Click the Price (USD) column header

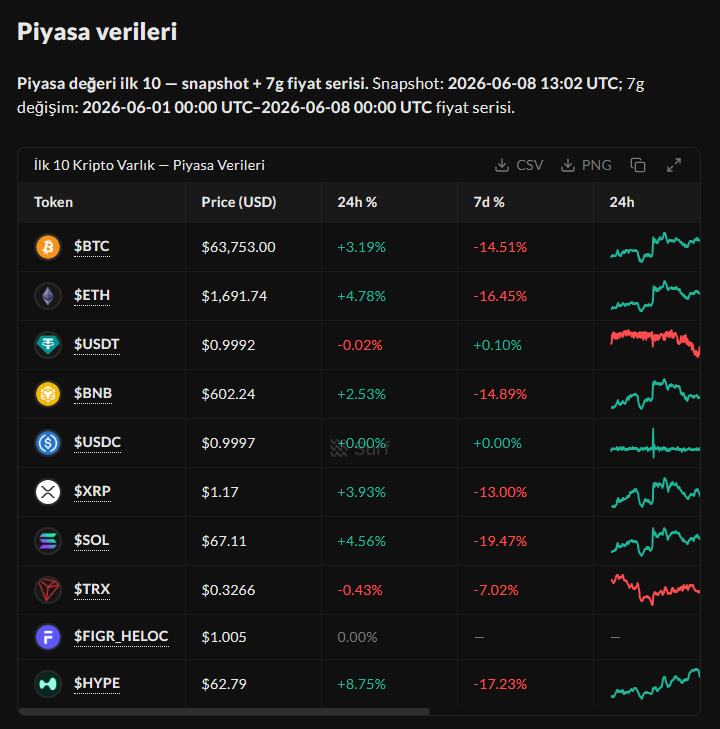pos(239,202)
